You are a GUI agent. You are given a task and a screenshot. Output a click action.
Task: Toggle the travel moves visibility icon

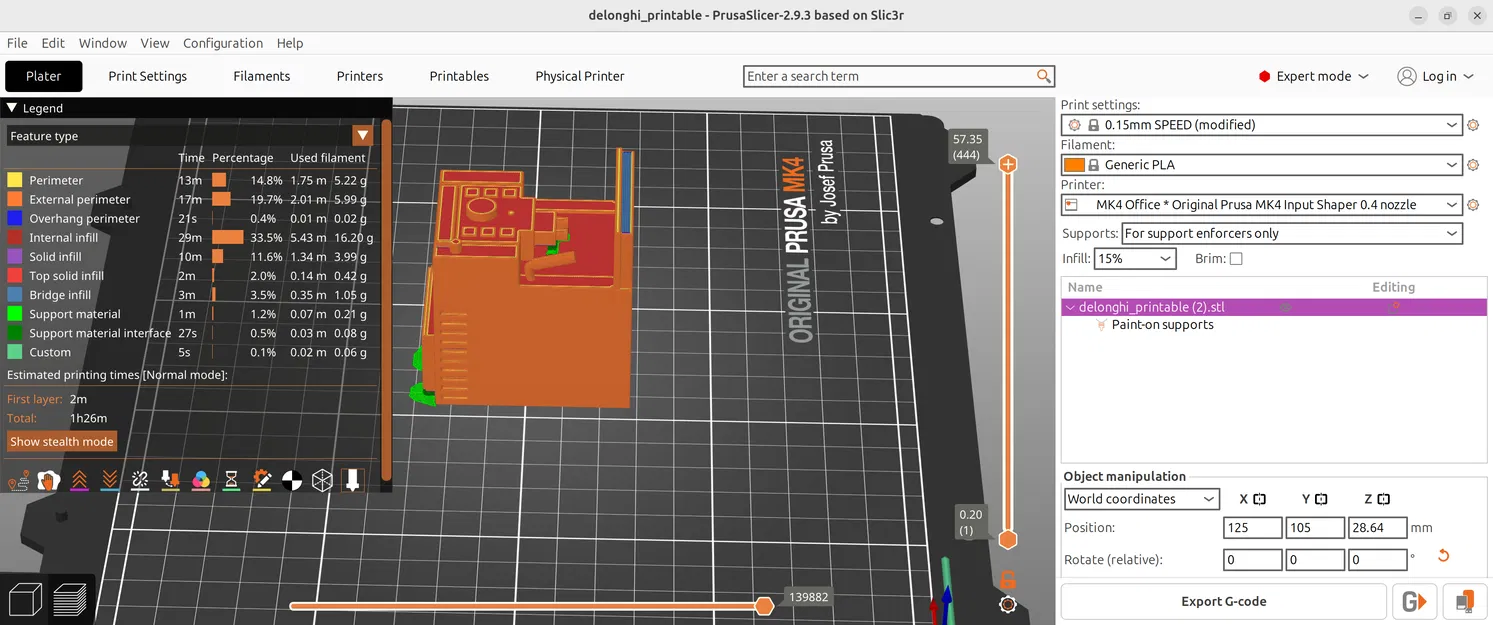pyautogui.click(x=19, y=481)
